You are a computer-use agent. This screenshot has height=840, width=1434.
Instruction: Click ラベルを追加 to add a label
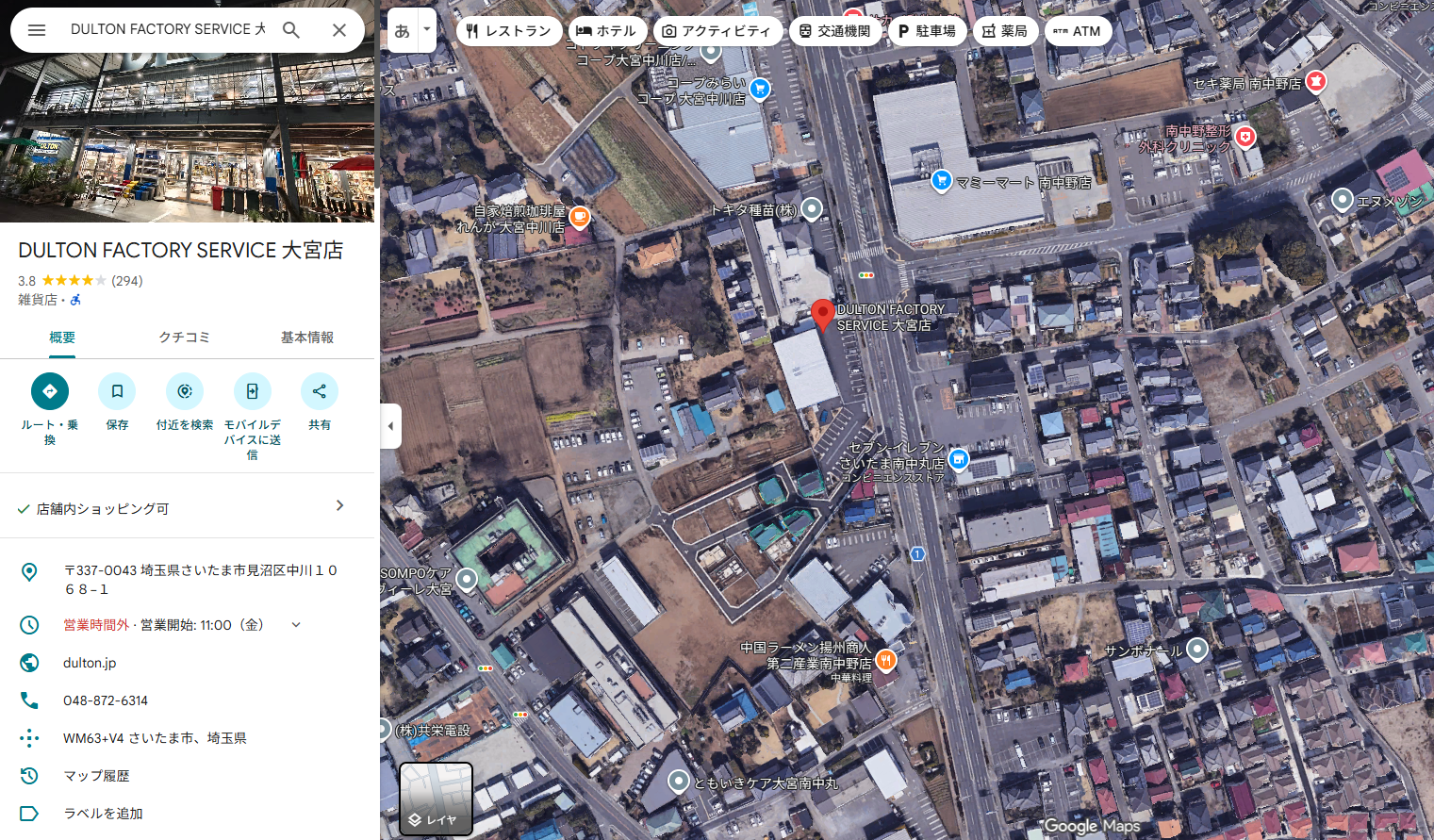tap(103, 814)
